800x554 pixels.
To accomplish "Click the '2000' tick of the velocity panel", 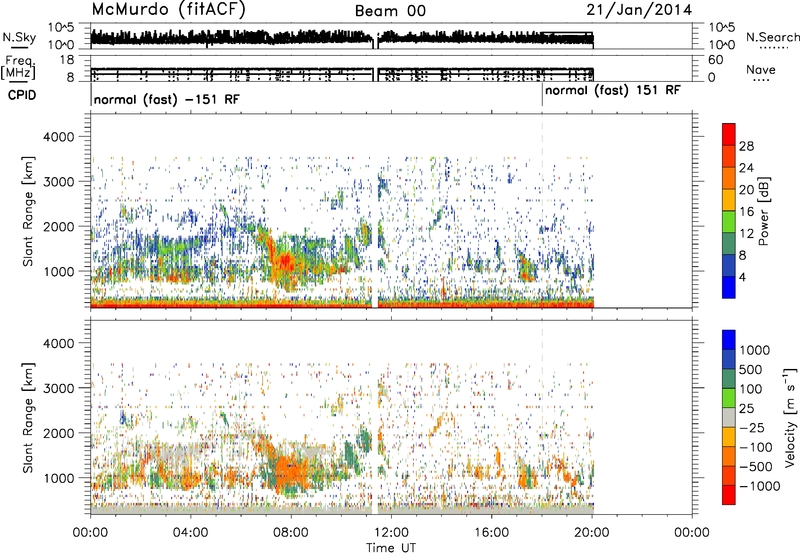I will pyautogui.click(x=58, y=433).
